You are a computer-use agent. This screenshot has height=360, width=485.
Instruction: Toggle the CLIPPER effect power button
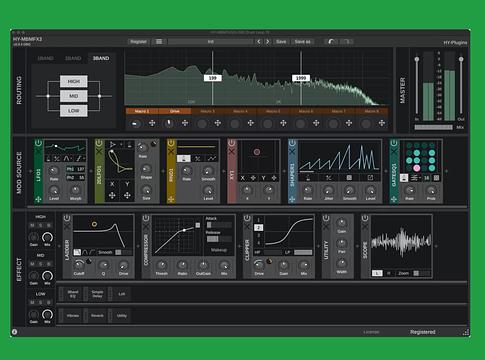pyautogui.click(x=247, y=218)
